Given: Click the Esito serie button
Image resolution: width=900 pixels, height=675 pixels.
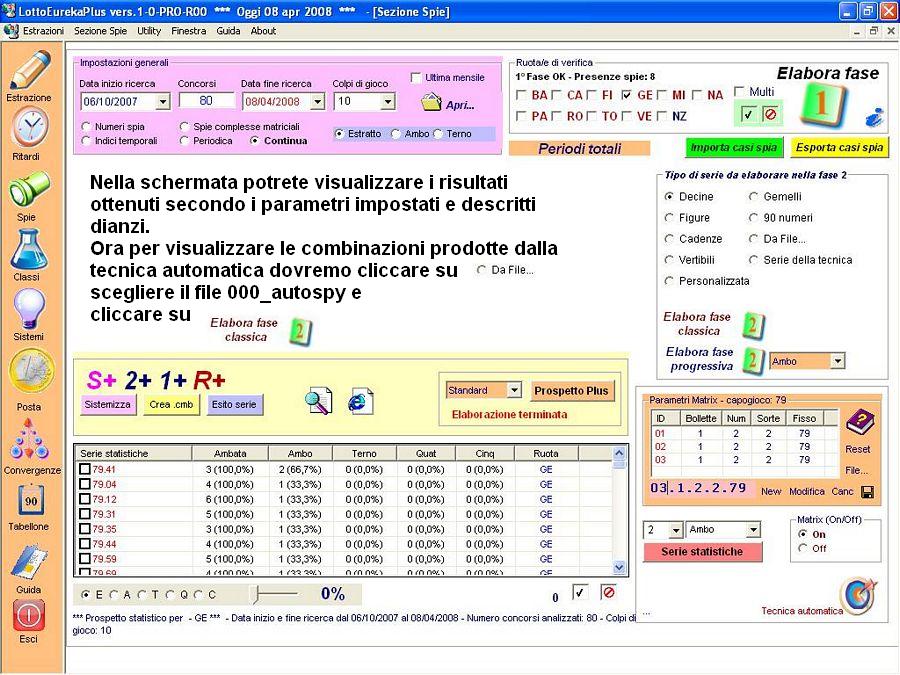Looking at the screenshot, I should pyautogui.click(x=234, y=405).
